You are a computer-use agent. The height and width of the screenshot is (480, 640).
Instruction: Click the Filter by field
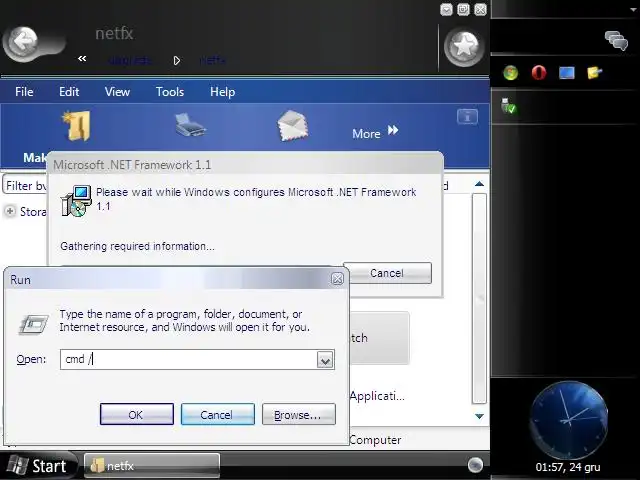25,186
